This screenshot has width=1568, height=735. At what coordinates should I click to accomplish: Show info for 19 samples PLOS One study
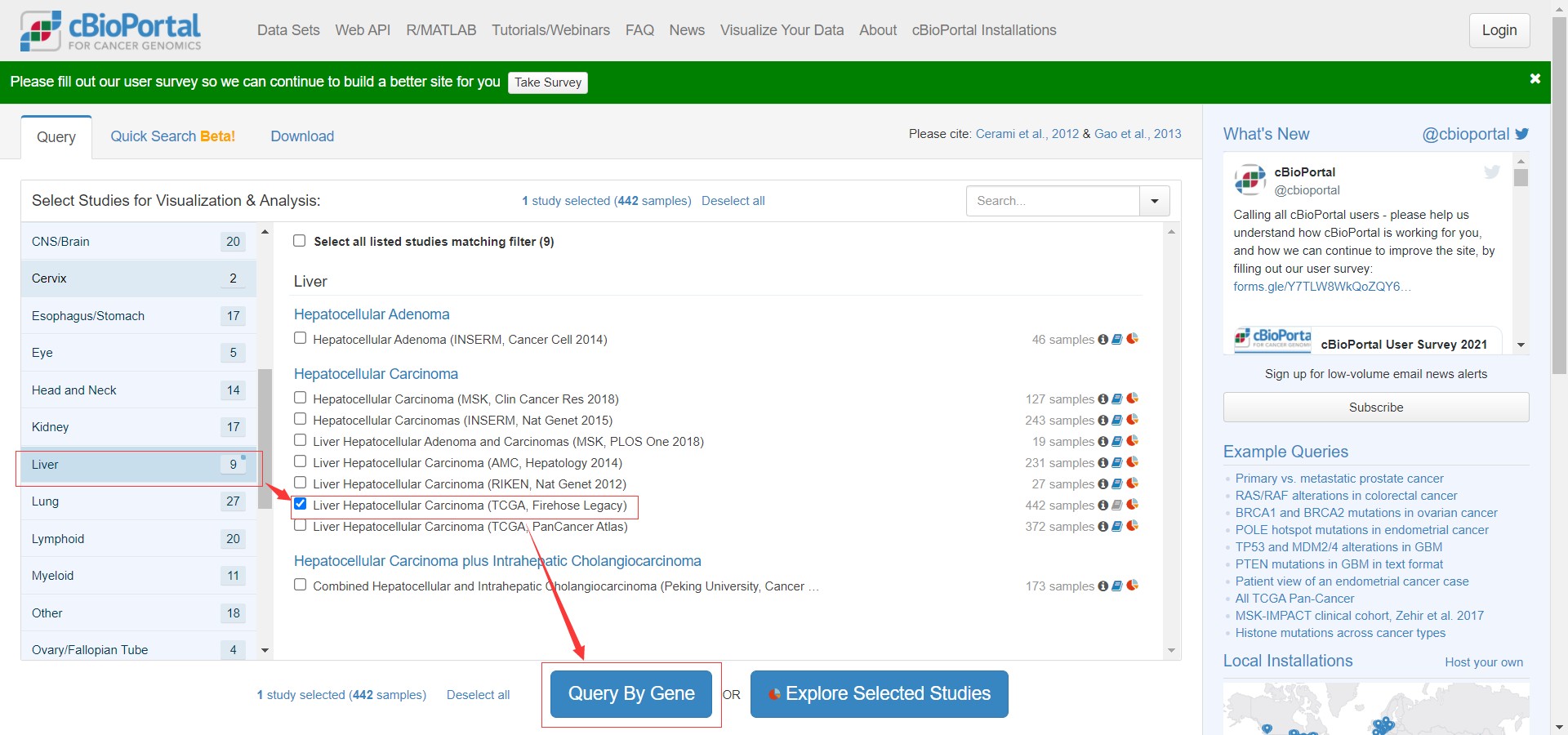click(x=1103, y=442)
